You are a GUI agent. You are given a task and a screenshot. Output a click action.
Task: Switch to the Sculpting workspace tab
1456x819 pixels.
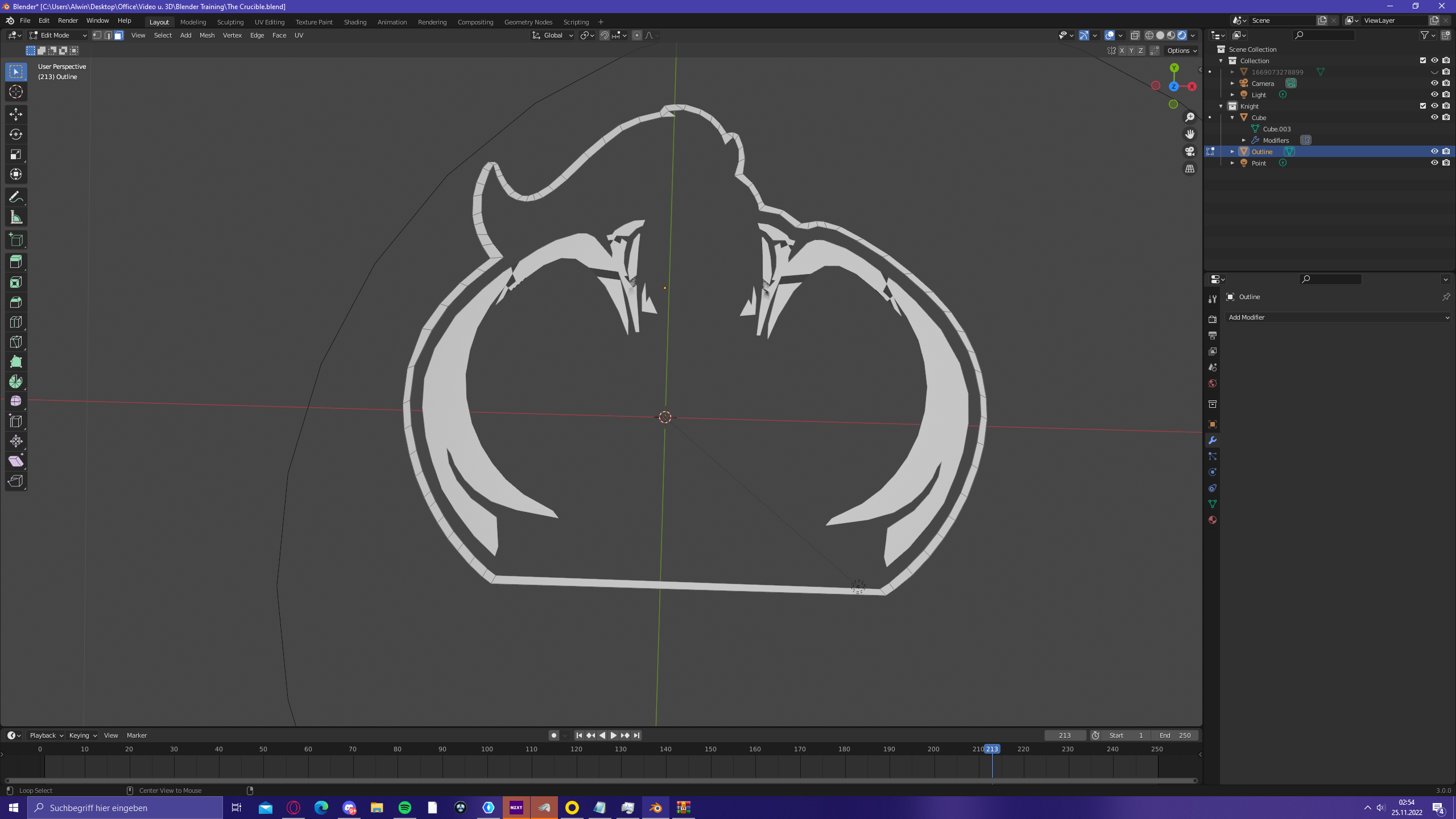point(230,22)
